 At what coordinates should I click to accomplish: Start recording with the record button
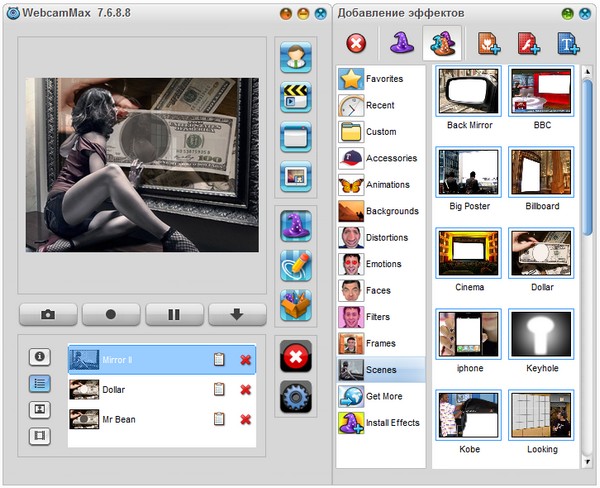pos(111,314)
